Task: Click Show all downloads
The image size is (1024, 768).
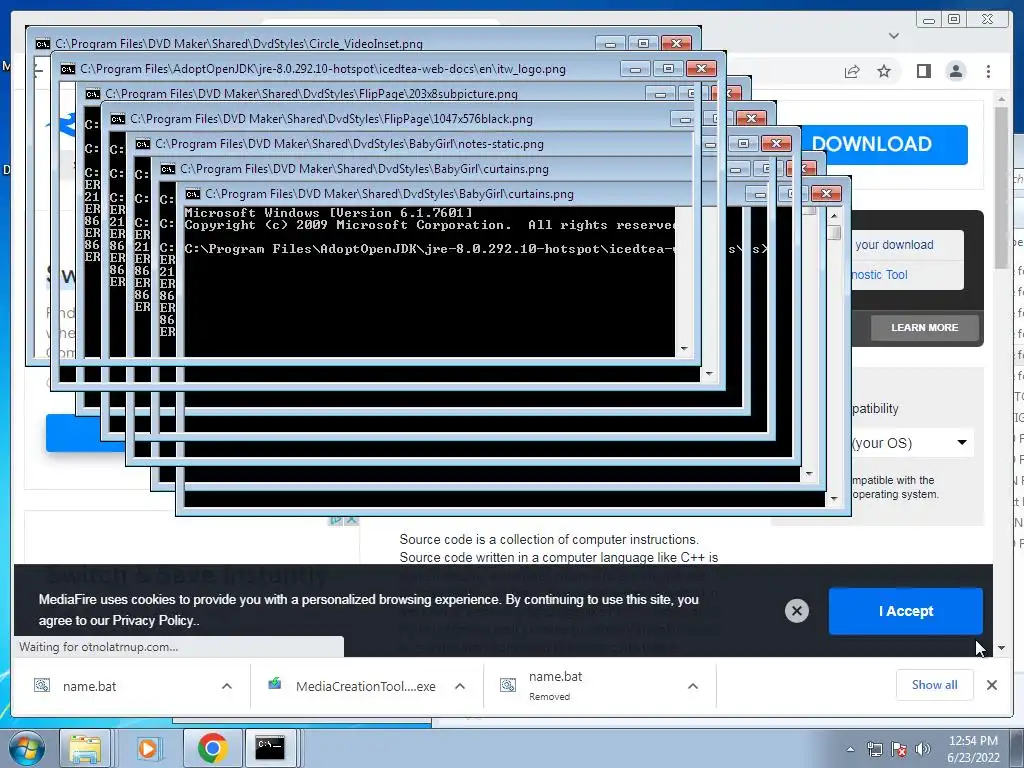Action: (935, 685)
